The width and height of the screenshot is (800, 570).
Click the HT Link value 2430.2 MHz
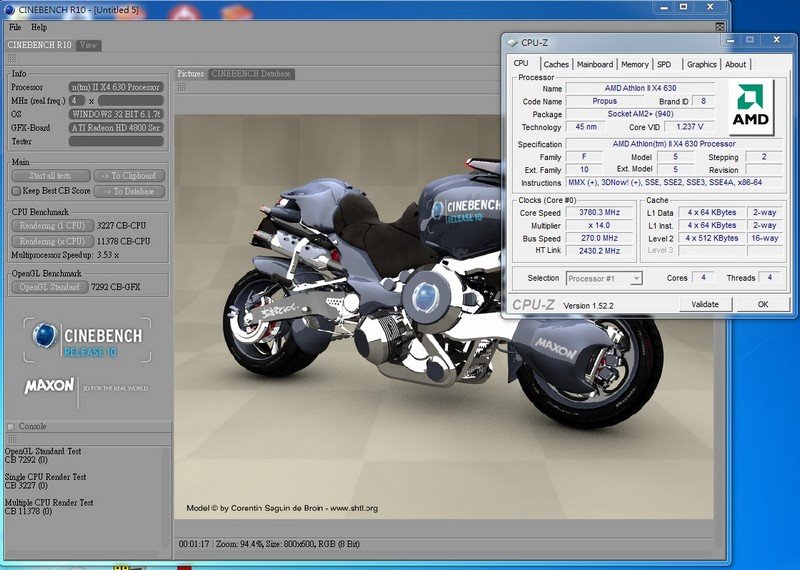point(599,251)
